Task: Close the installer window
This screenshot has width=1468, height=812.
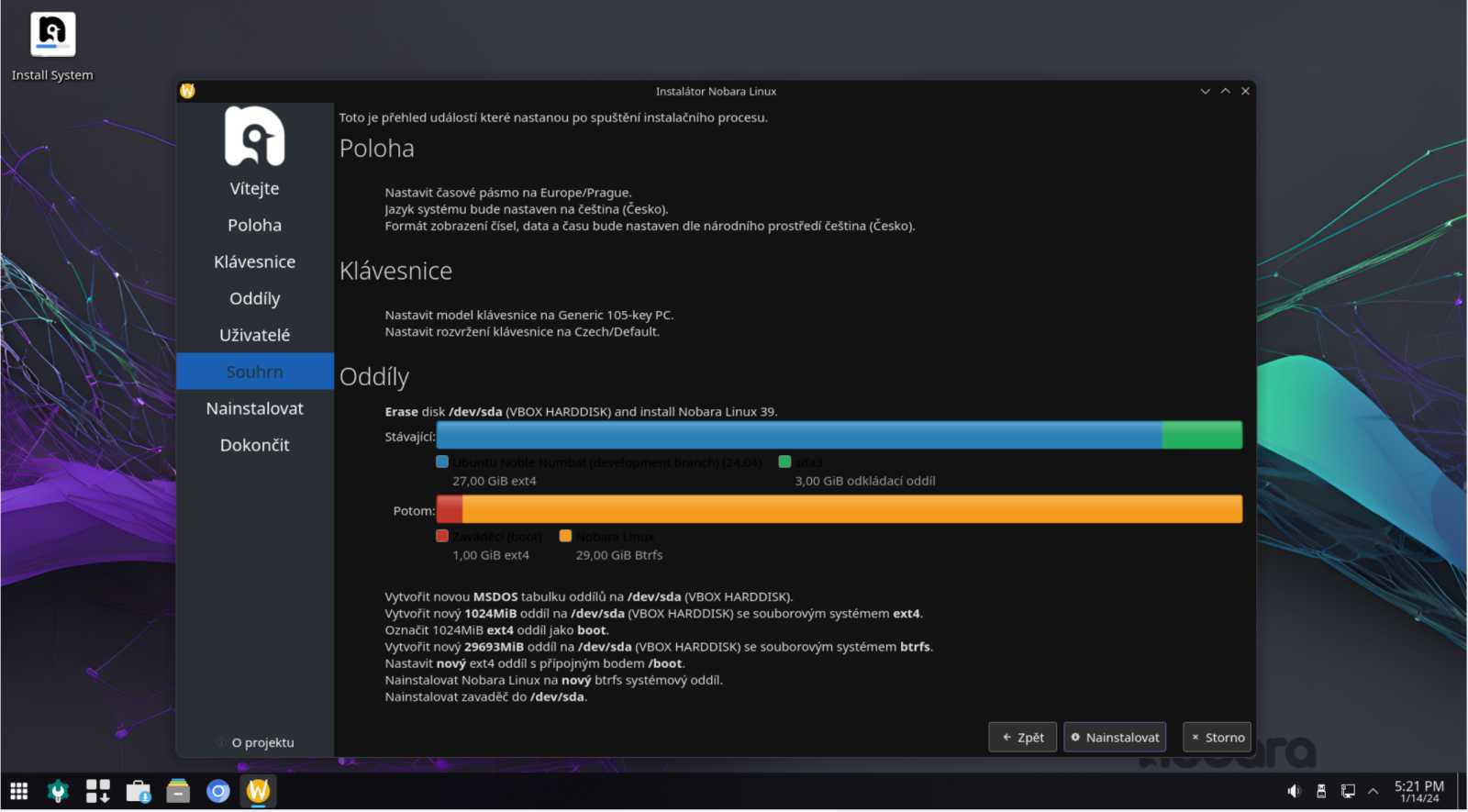Action: point(1246,91)
